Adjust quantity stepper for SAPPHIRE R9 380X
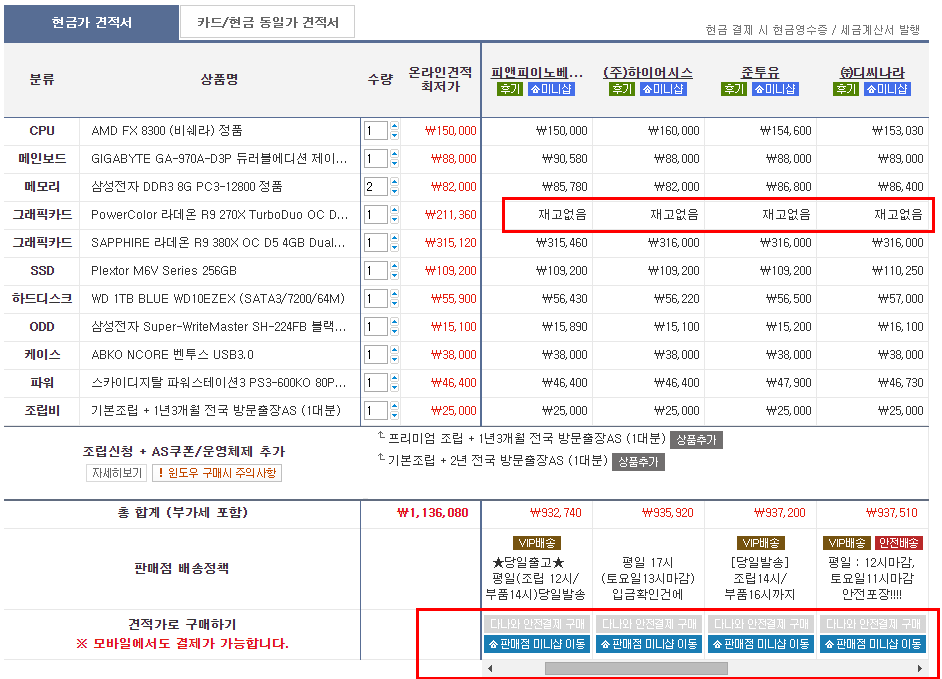Screen dimensions: 942x679 point(394,243)
